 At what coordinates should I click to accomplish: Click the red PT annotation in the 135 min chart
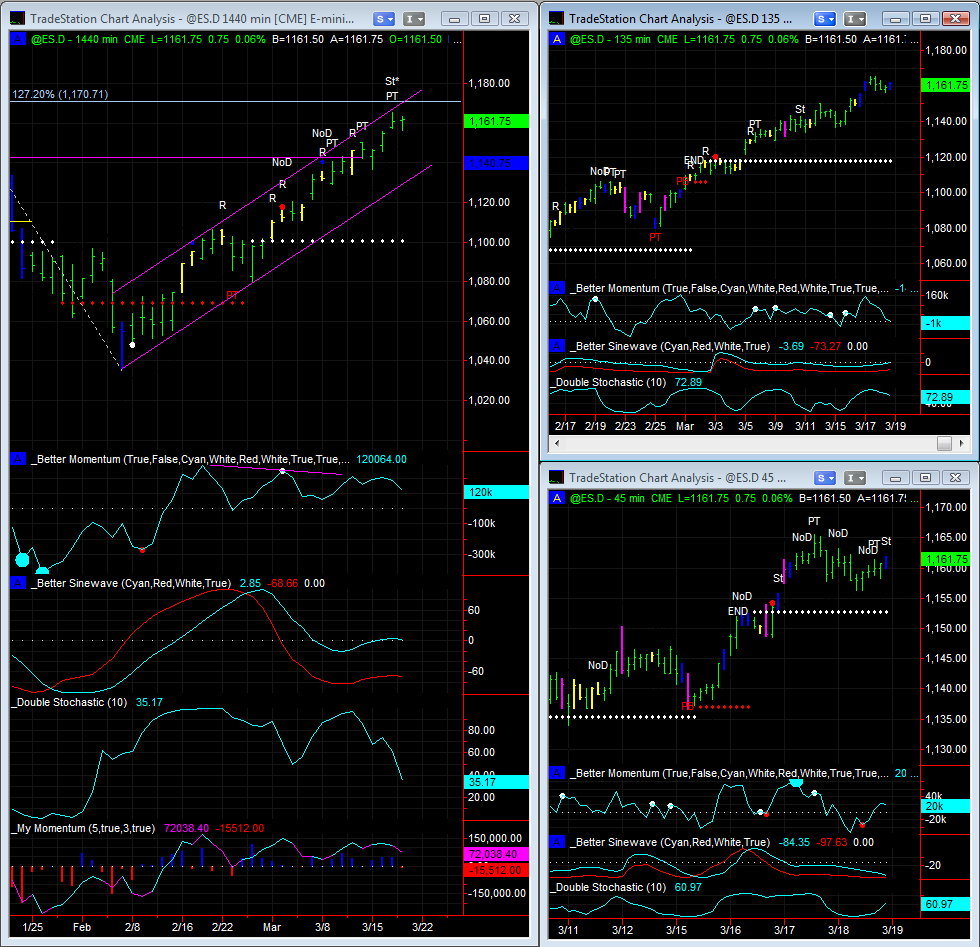pos(655,237)
